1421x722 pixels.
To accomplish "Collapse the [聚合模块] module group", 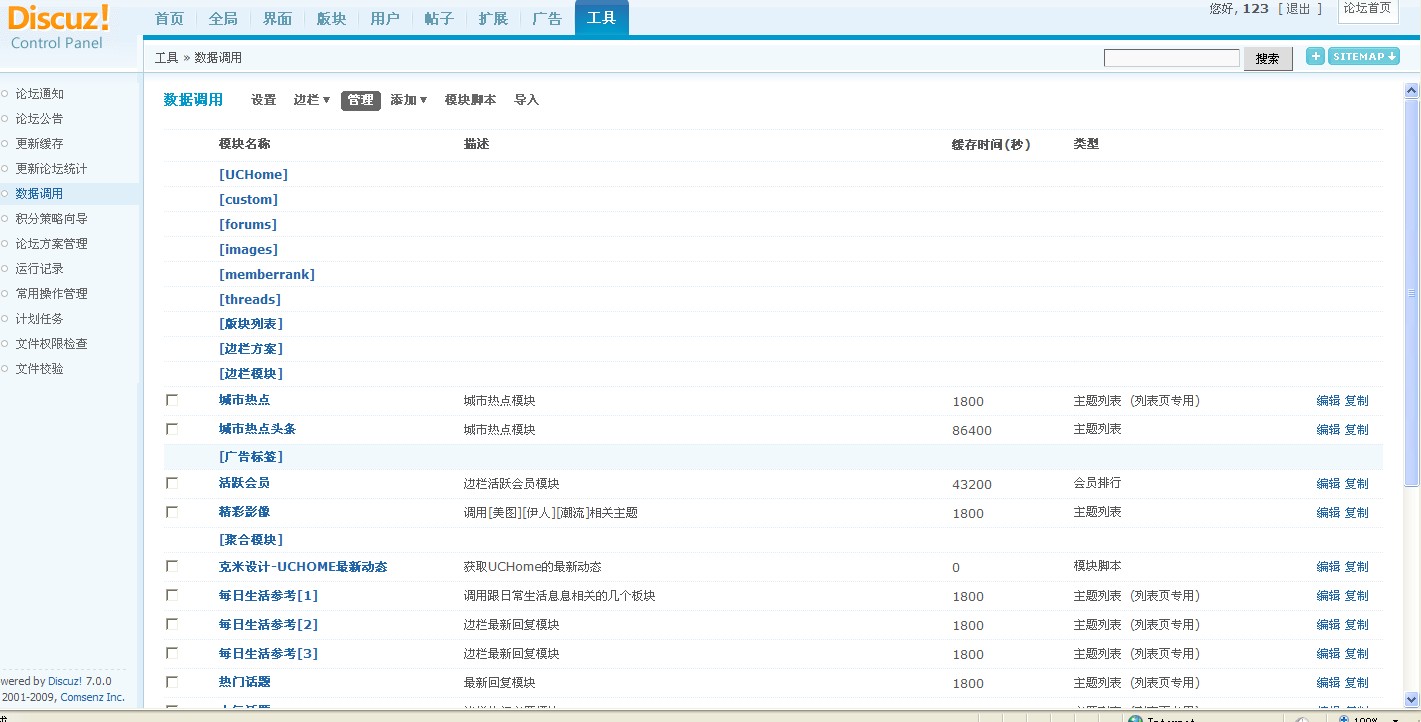I will point(251,540).
